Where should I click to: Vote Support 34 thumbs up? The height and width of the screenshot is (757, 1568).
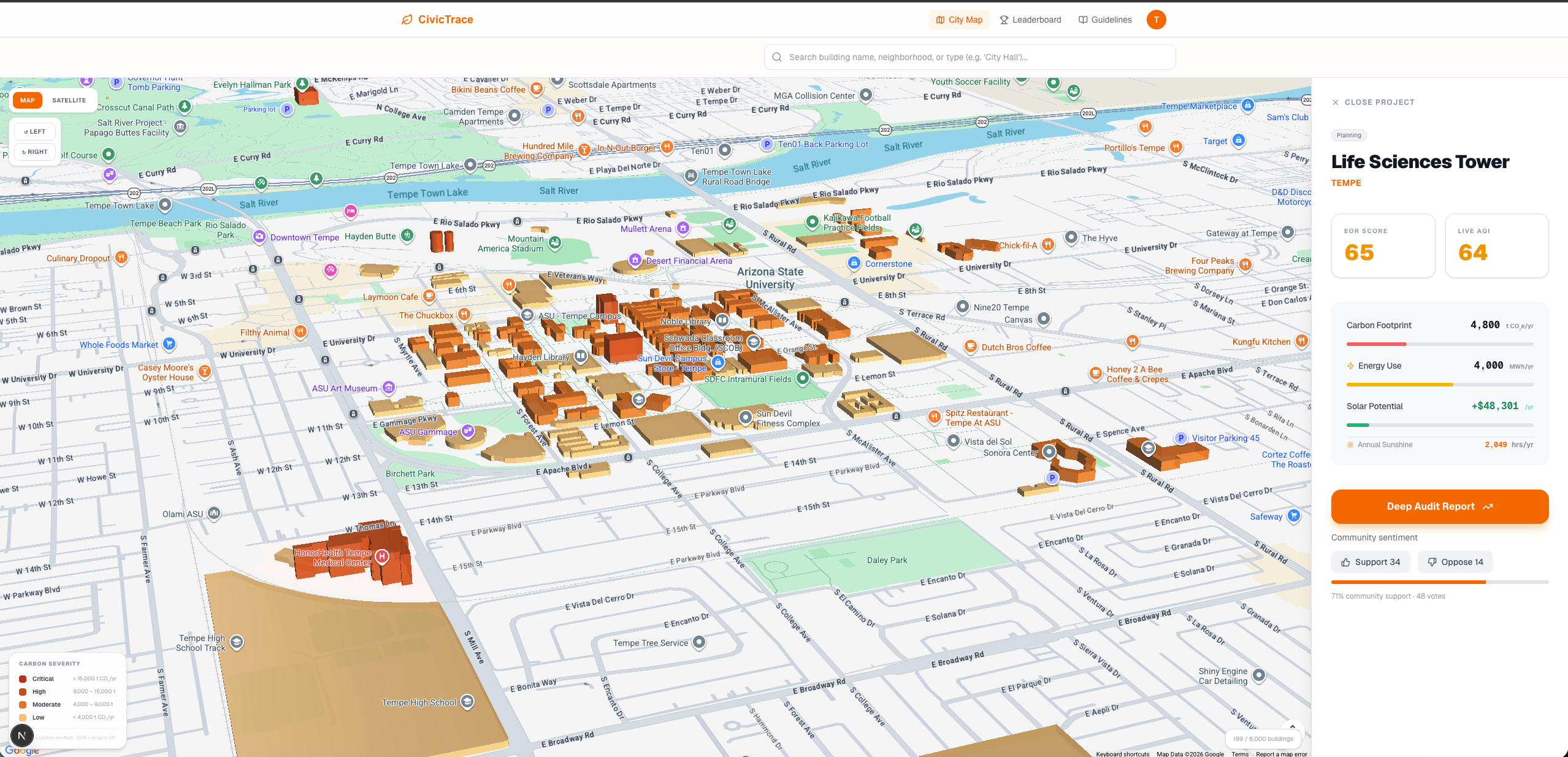point(1370,562)
